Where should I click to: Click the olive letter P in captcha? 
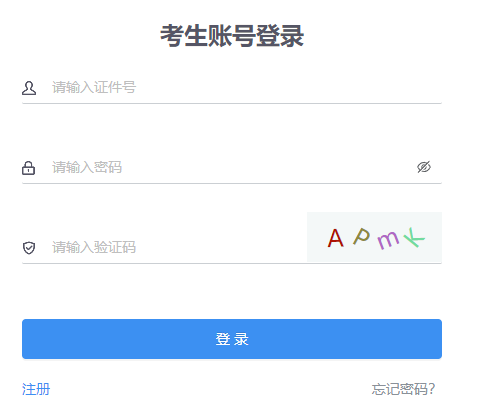(362, 236)
